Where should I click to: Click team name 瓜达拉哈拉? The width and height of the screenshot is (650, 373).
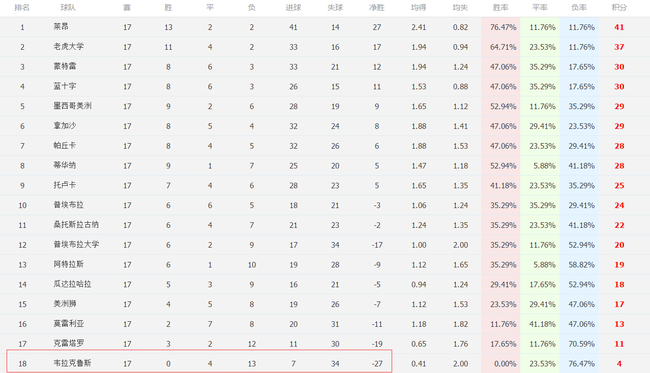(x=73, y=284)
